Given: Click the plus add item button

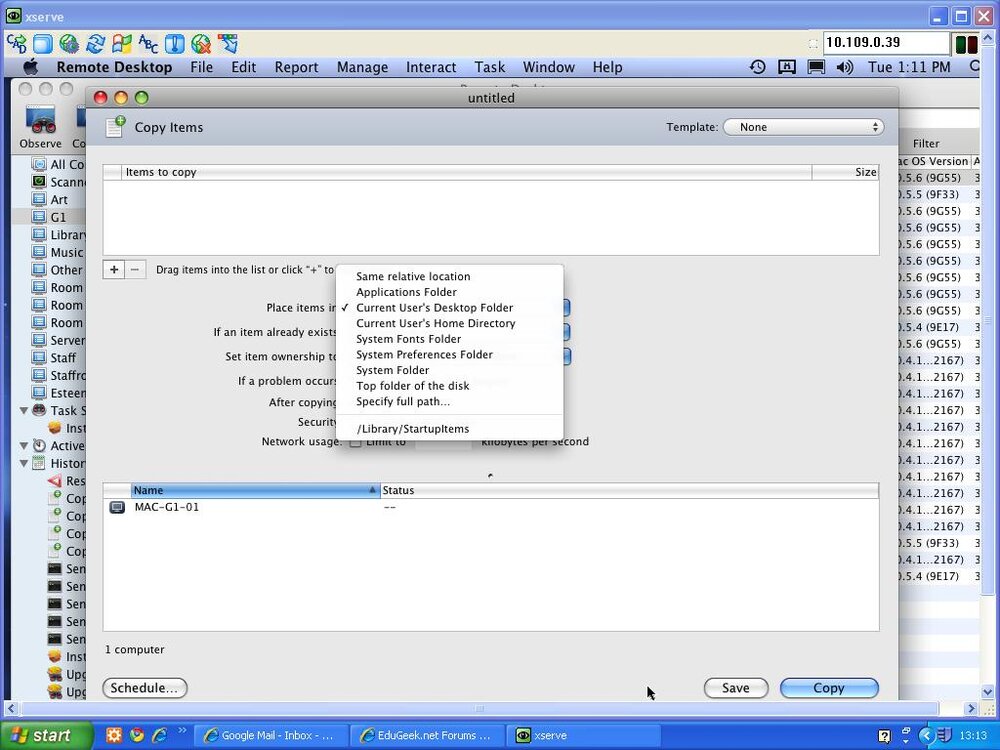Looking at the screenshot, I should tap(114, 269).
